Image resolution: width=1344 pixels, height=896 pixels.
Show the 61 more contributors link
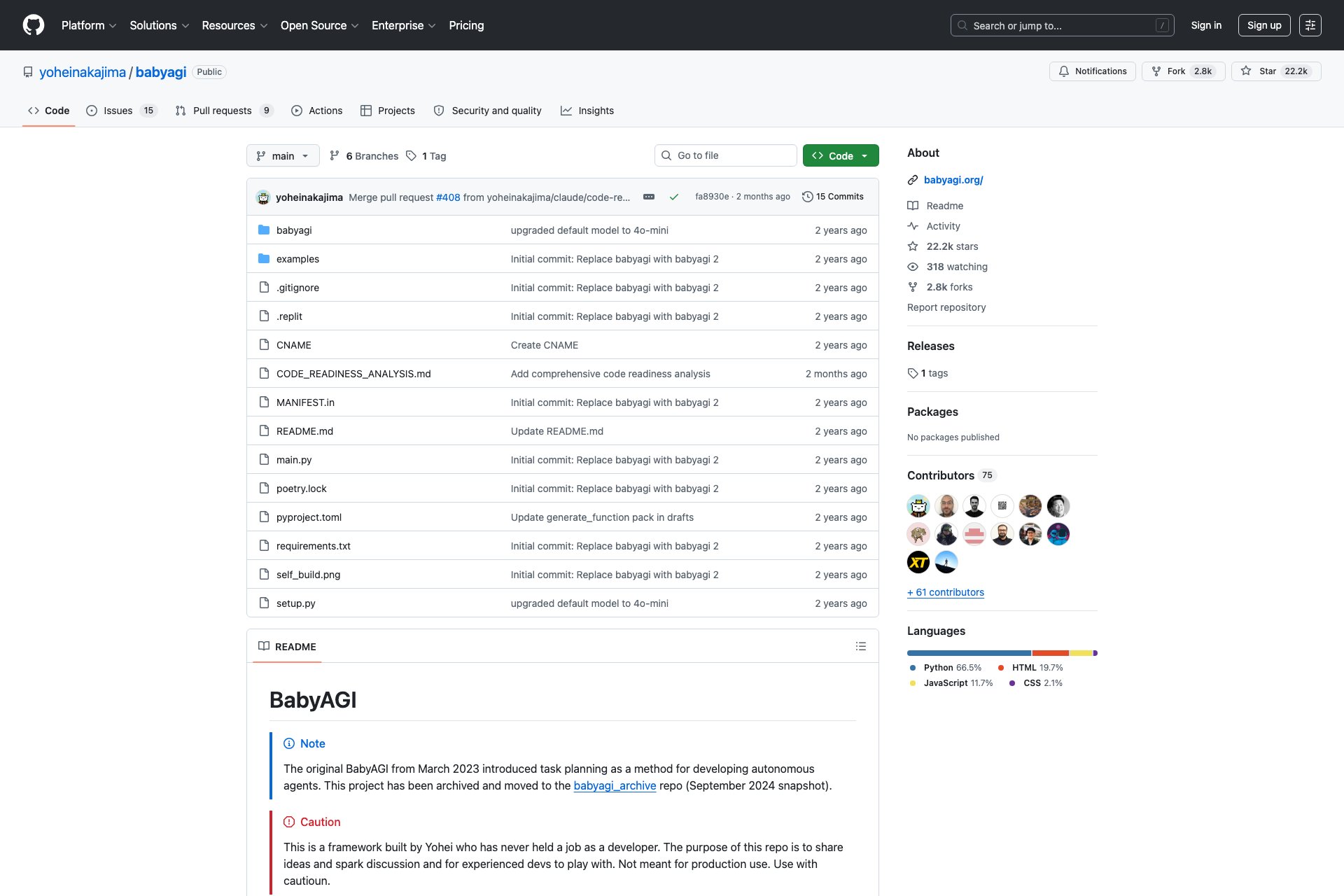point(946,592)
